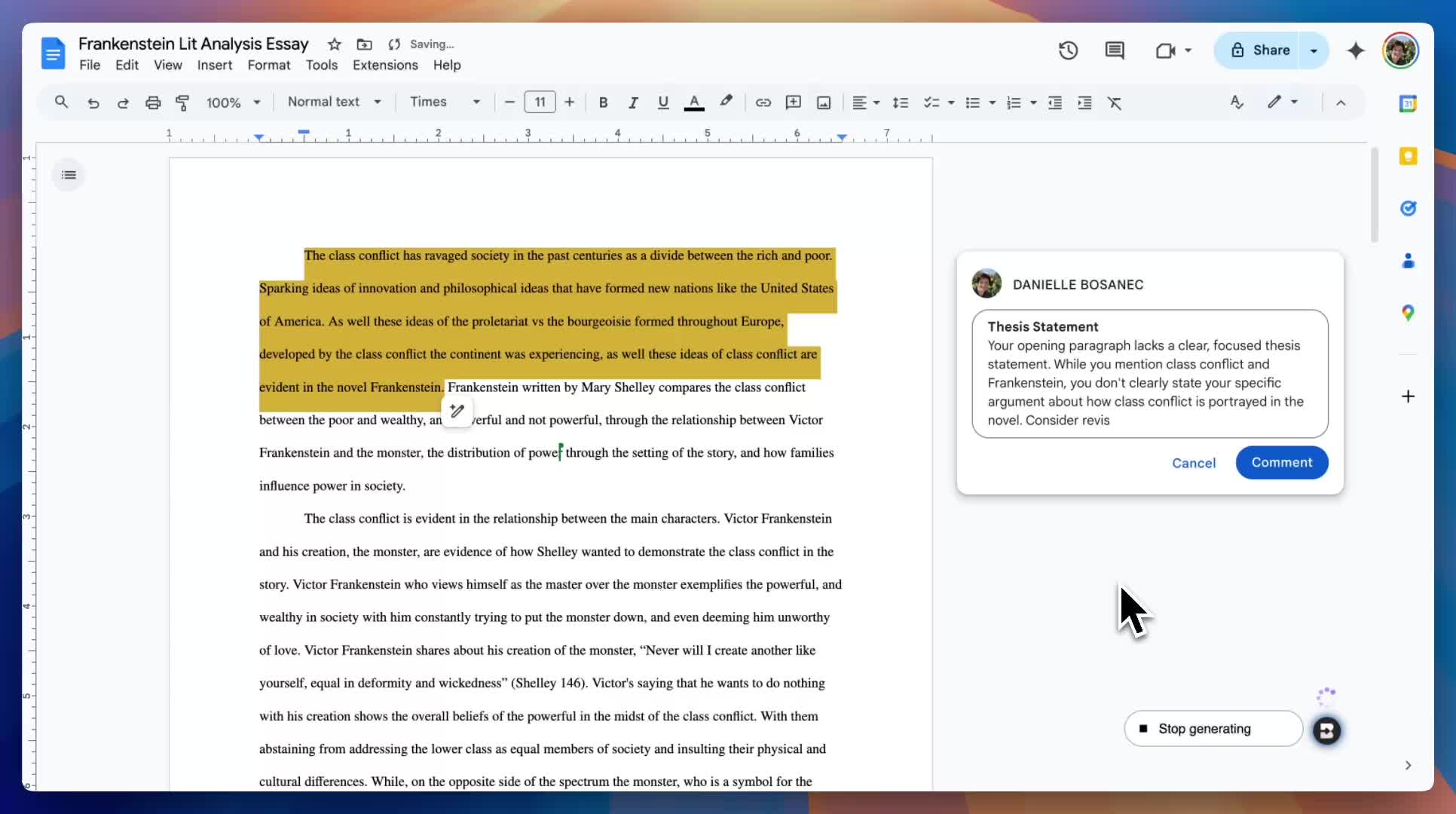This screenshot has height=814, width=1456.
Task: Open the numbered list options arrow
Action: tap(1033, 103)
